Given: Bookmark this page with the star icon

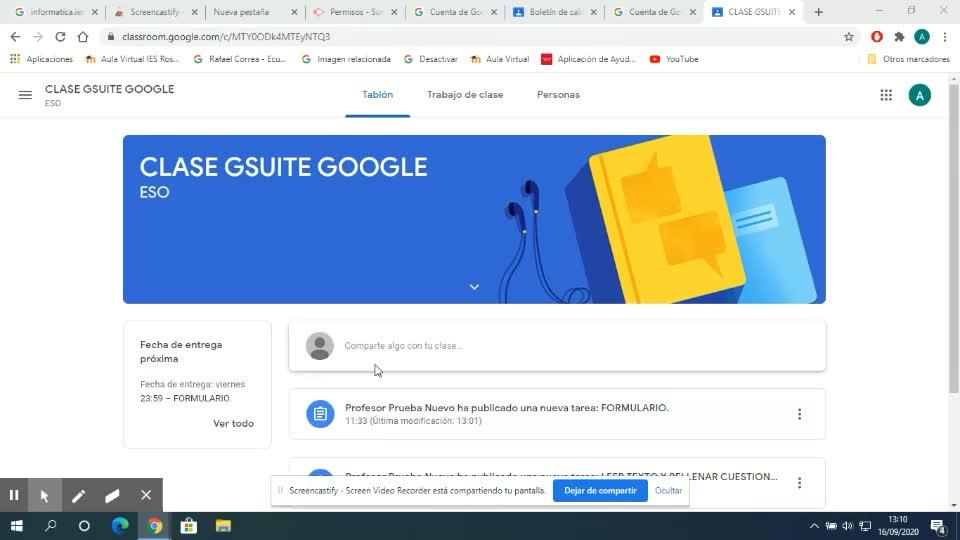Looking at the screenshot, I should pos(849,37).
